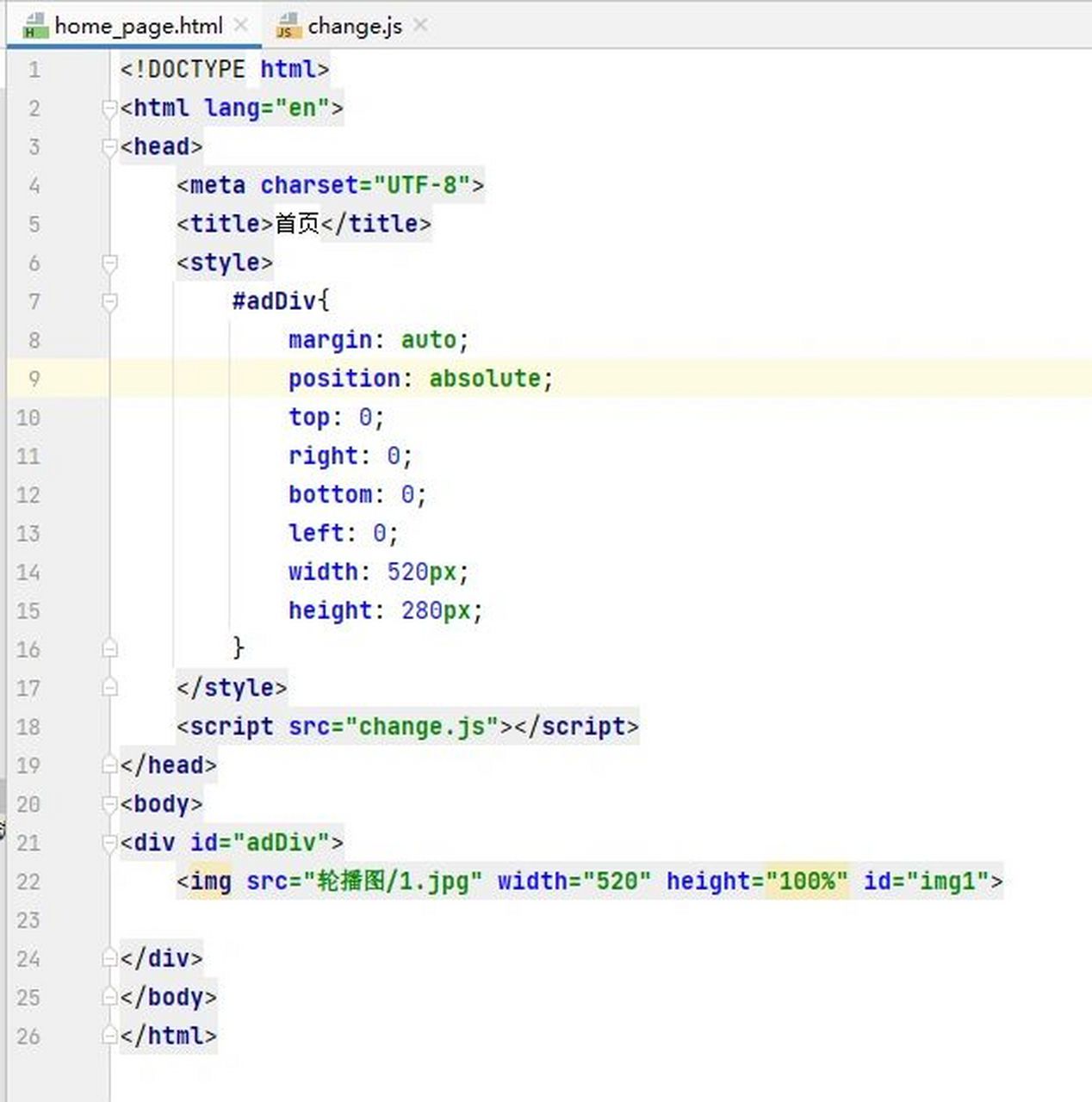Collapse the html tag fold on line 2
Screen dimensions: 1092x1102
tap(109, 108)
